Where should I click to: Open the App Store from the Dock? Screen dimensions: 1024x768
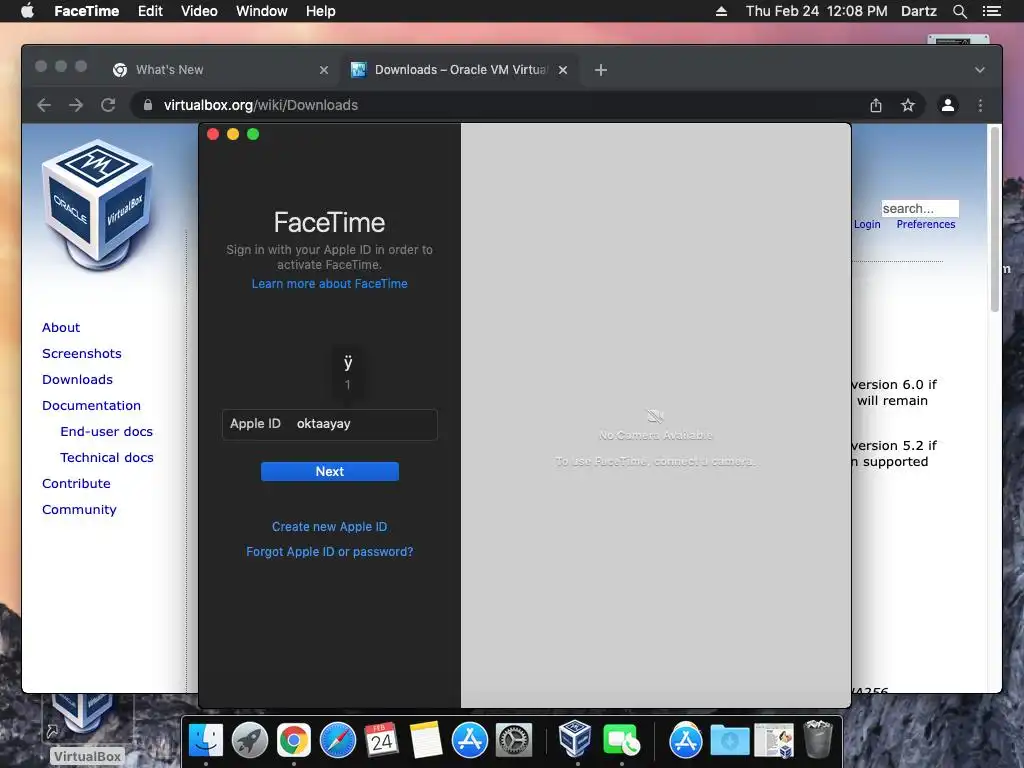470,740
